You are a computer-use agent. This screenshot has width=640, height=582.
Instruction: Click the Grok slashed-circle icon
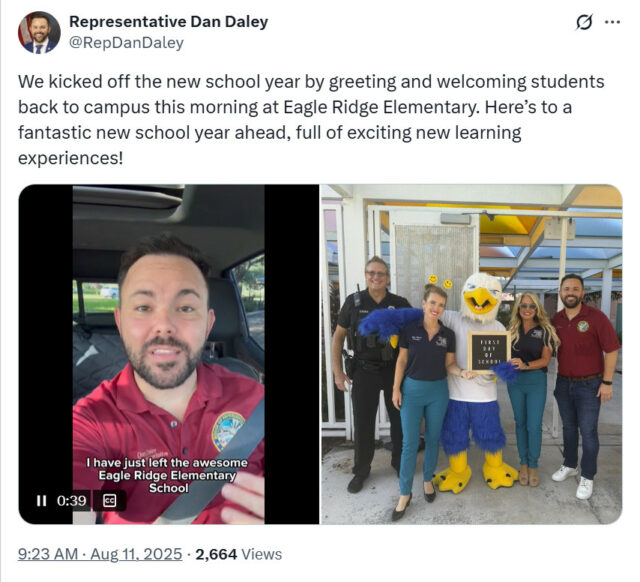pyautogui.click(x=584, y=22)
